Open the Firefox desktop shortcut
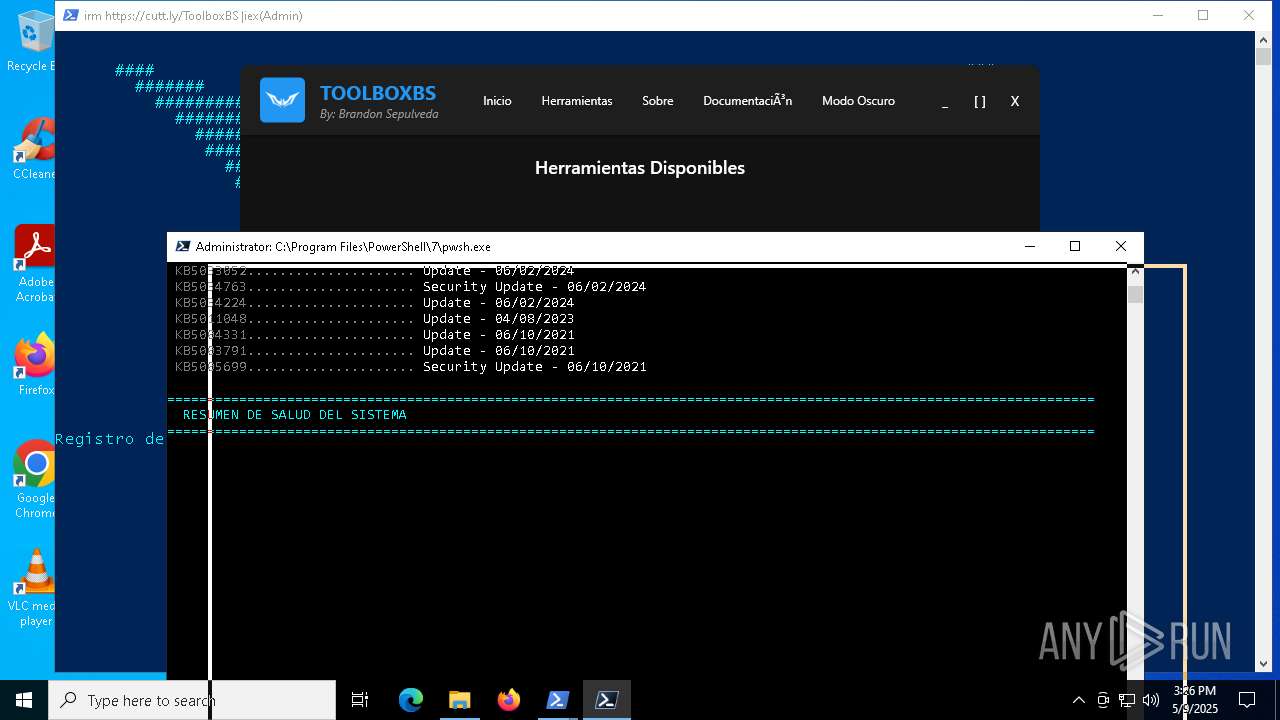Viewport: 1280px width, 720px height. pyautogui.click(x=35, y=364)
